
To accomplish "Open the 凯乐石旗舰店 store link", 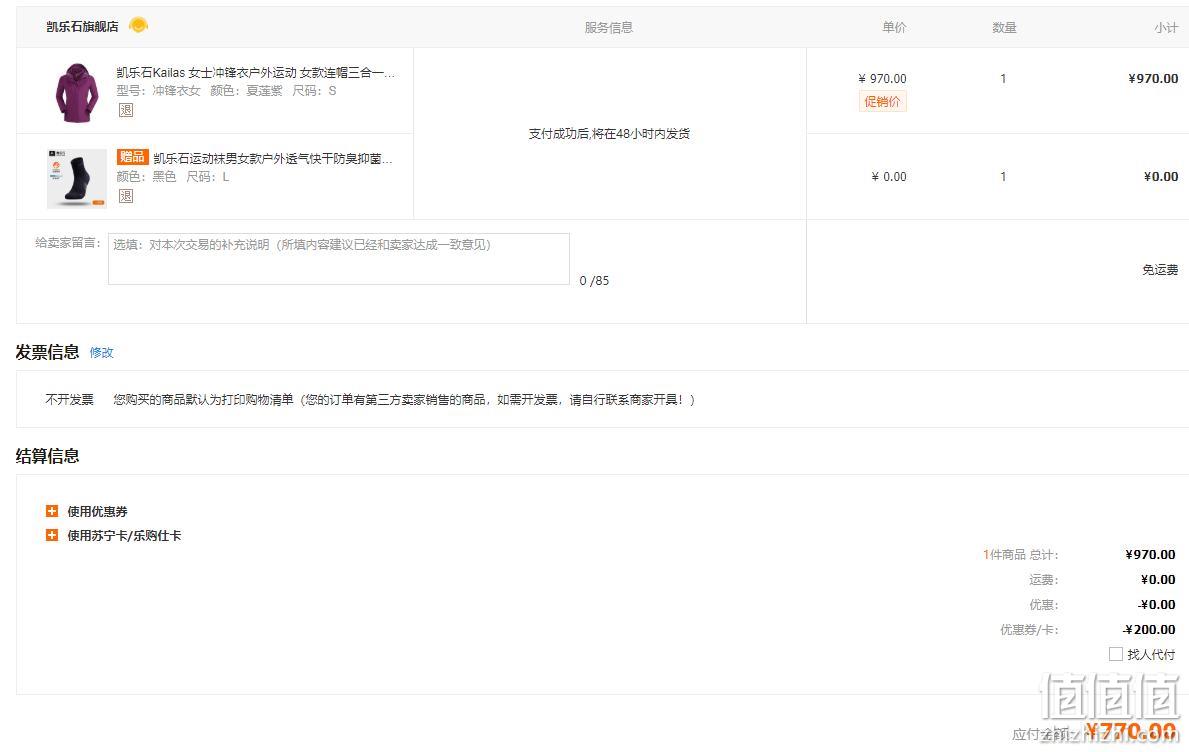I will click(x=82, y=27).
